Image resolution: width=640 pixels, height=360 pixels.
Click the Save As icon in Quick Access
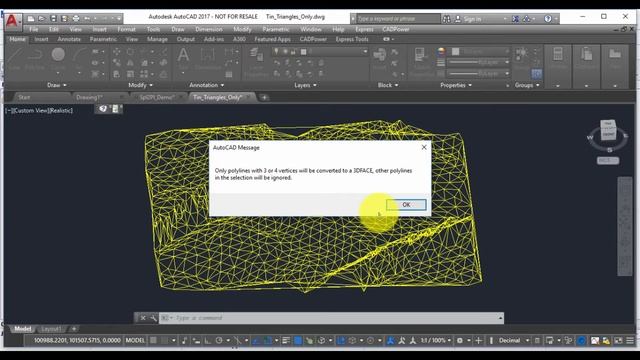(64, 18)
